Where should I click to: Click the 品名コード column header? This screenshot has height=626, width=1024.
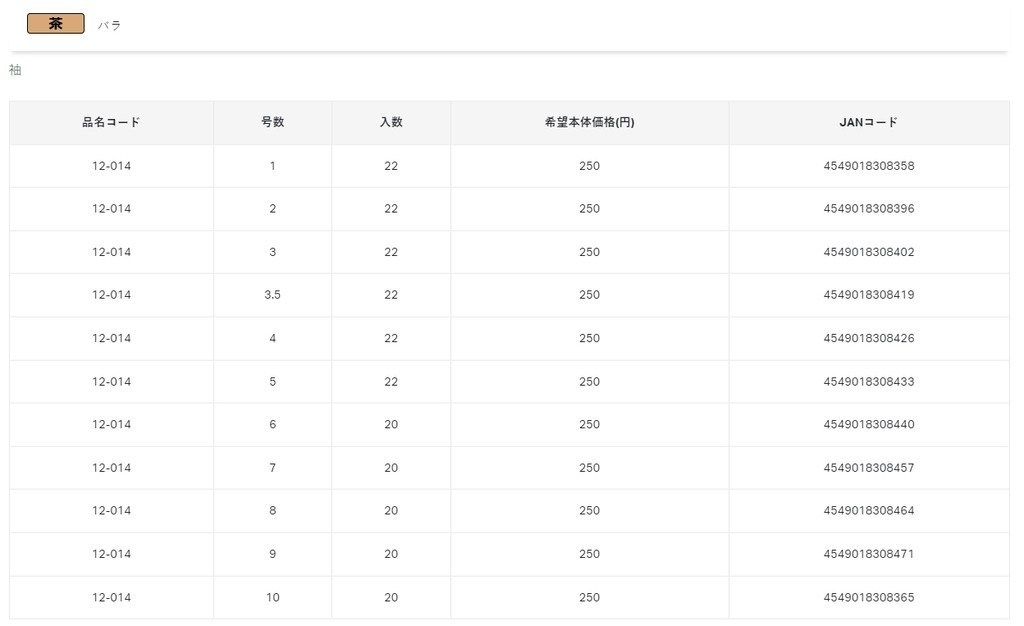111,122
